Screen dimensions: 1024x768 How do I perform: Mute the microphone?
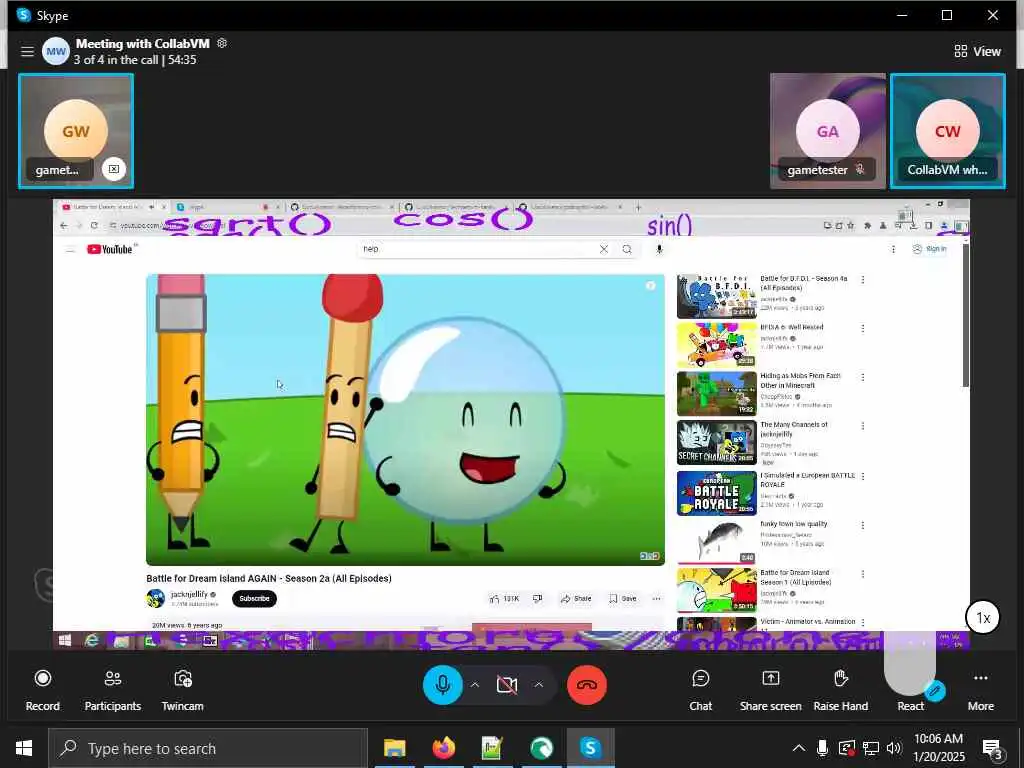click(x=443, y=684)
